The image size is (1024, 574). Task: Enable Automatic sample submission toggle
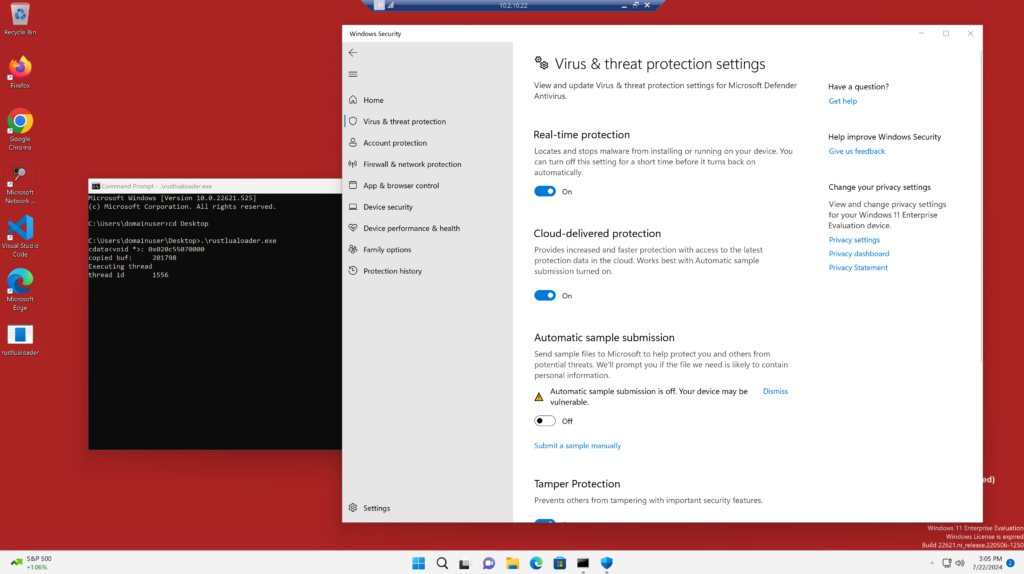[545, 421]
